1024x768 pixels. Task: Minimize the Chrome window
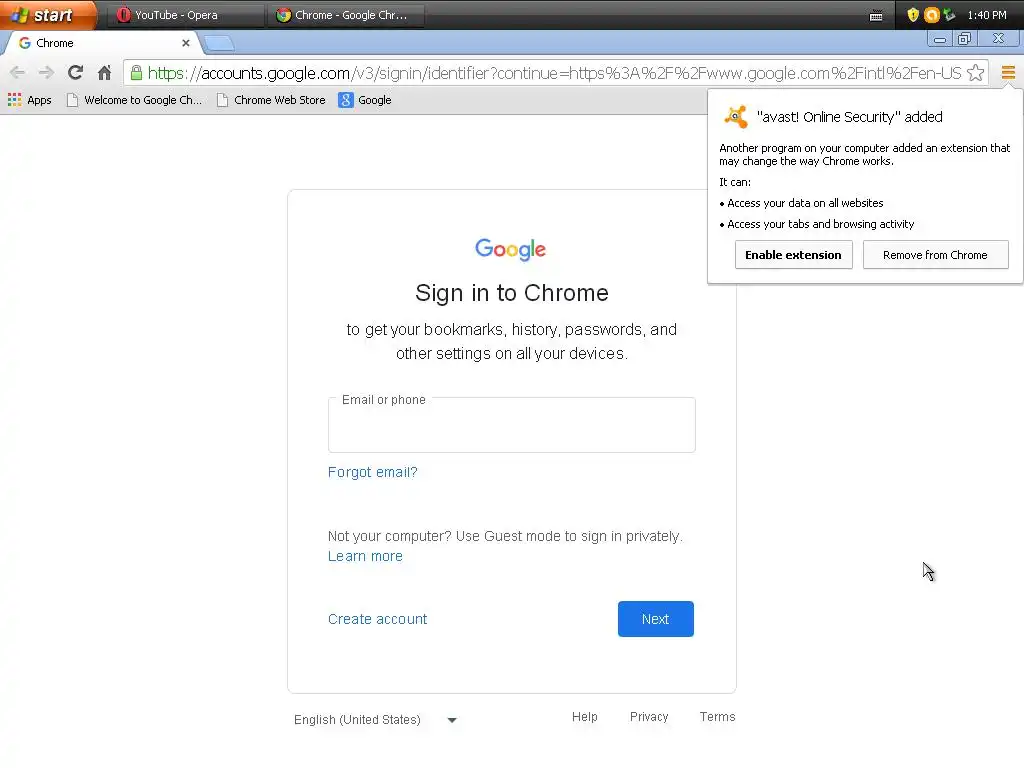click(x=940, y=39)
